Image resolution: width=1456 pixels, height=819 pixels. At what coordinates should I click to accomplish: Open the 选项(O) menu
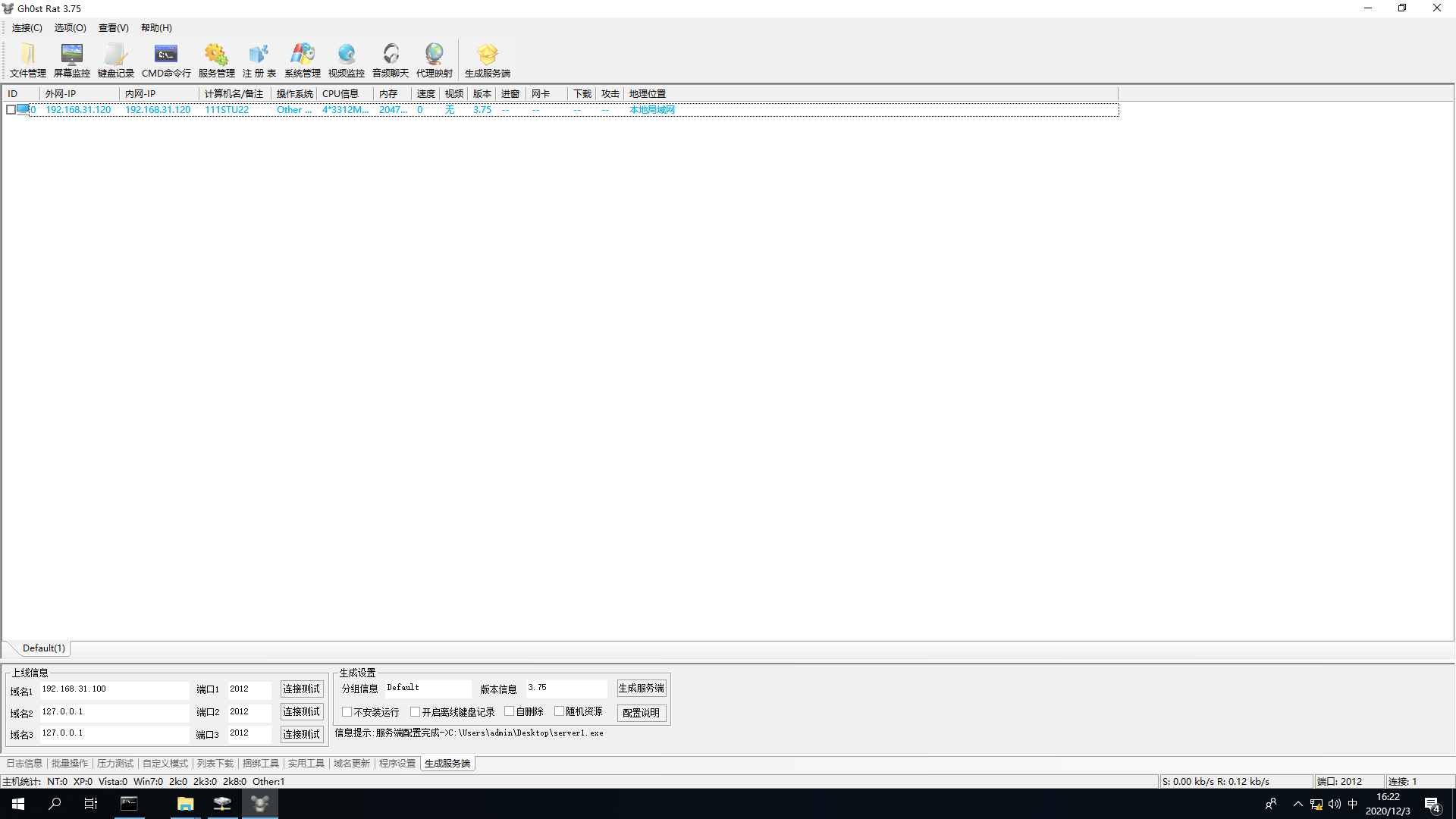pos(70,28)
